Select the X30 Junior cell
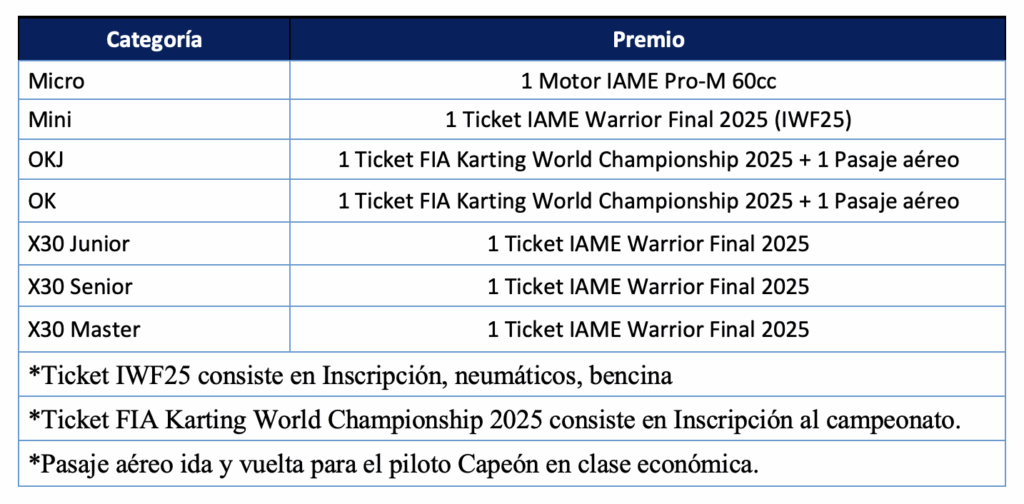This screenshot has width=1024, height=504. pos(79,243)
